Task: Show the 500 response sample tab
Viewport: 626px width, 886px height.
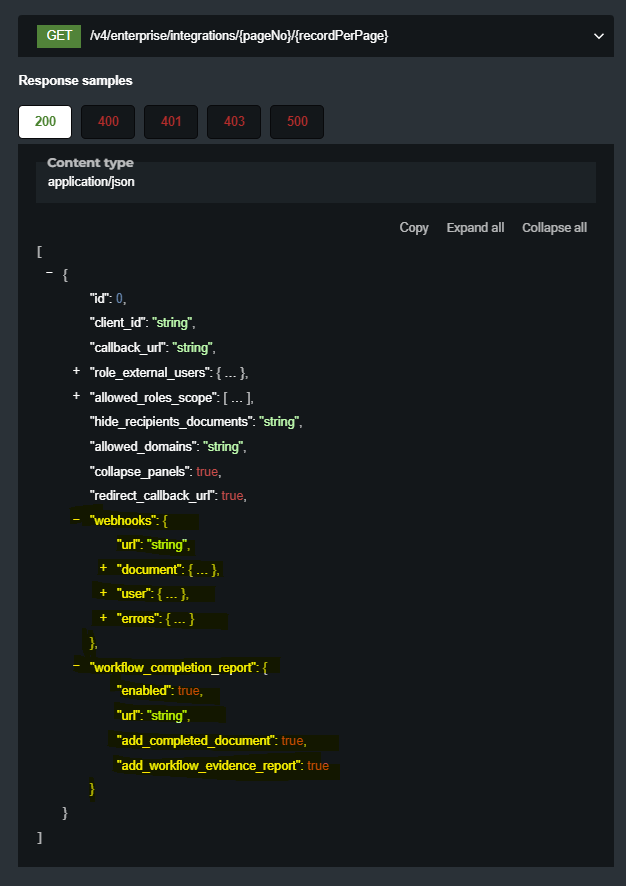Action: point(297,122)
